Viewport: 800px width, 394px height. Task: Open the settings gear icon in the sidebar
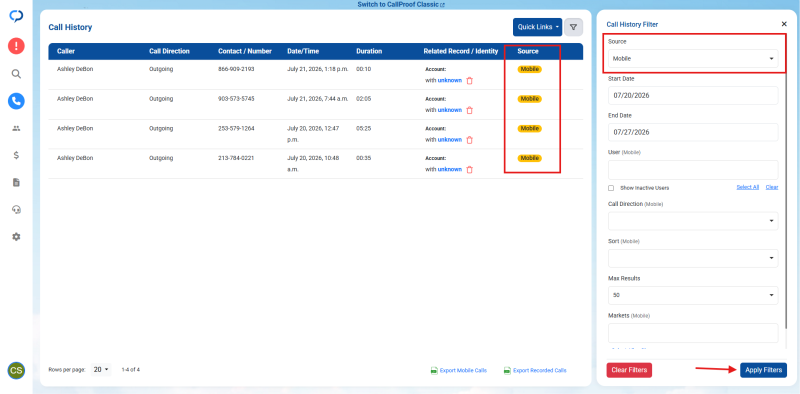pos(16,237)
